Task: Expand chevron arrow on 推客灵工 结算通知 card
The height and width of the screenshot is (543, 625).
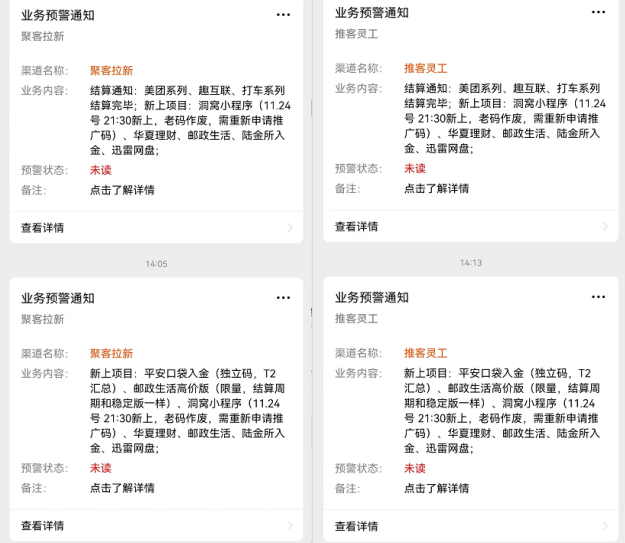Action: [x=604, y=227]
